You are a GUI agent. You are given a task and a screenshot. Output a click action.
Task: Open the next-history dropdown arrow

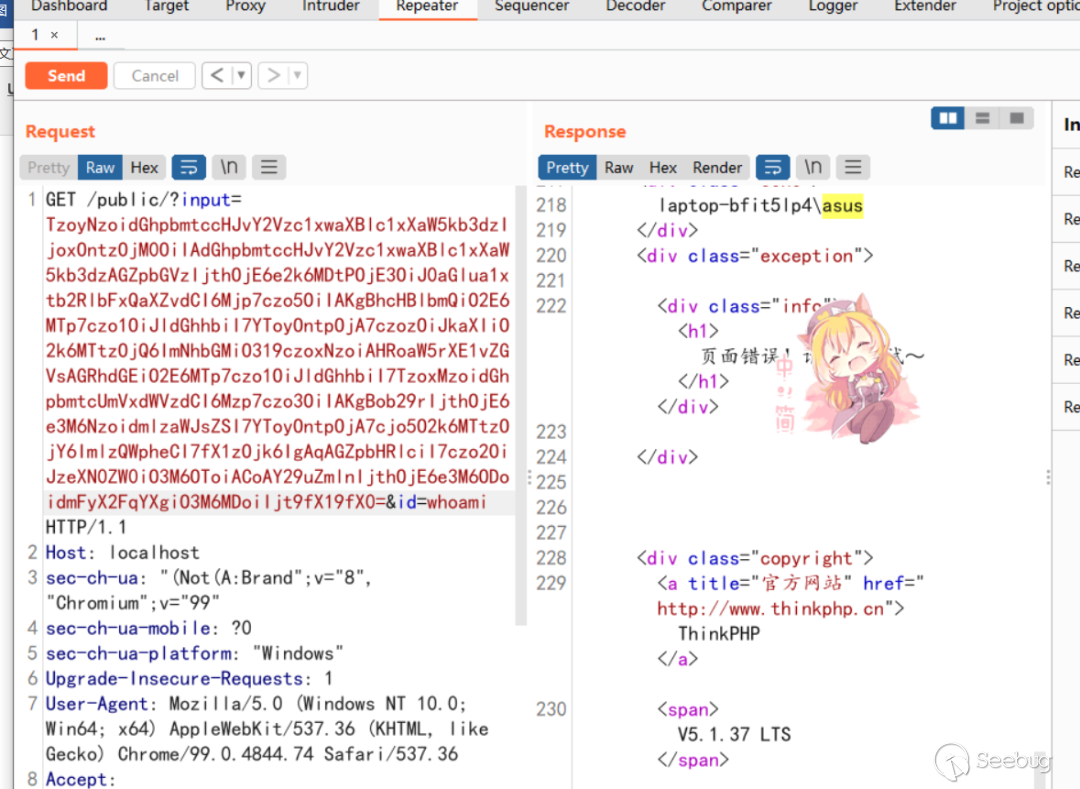pos(297,76)
